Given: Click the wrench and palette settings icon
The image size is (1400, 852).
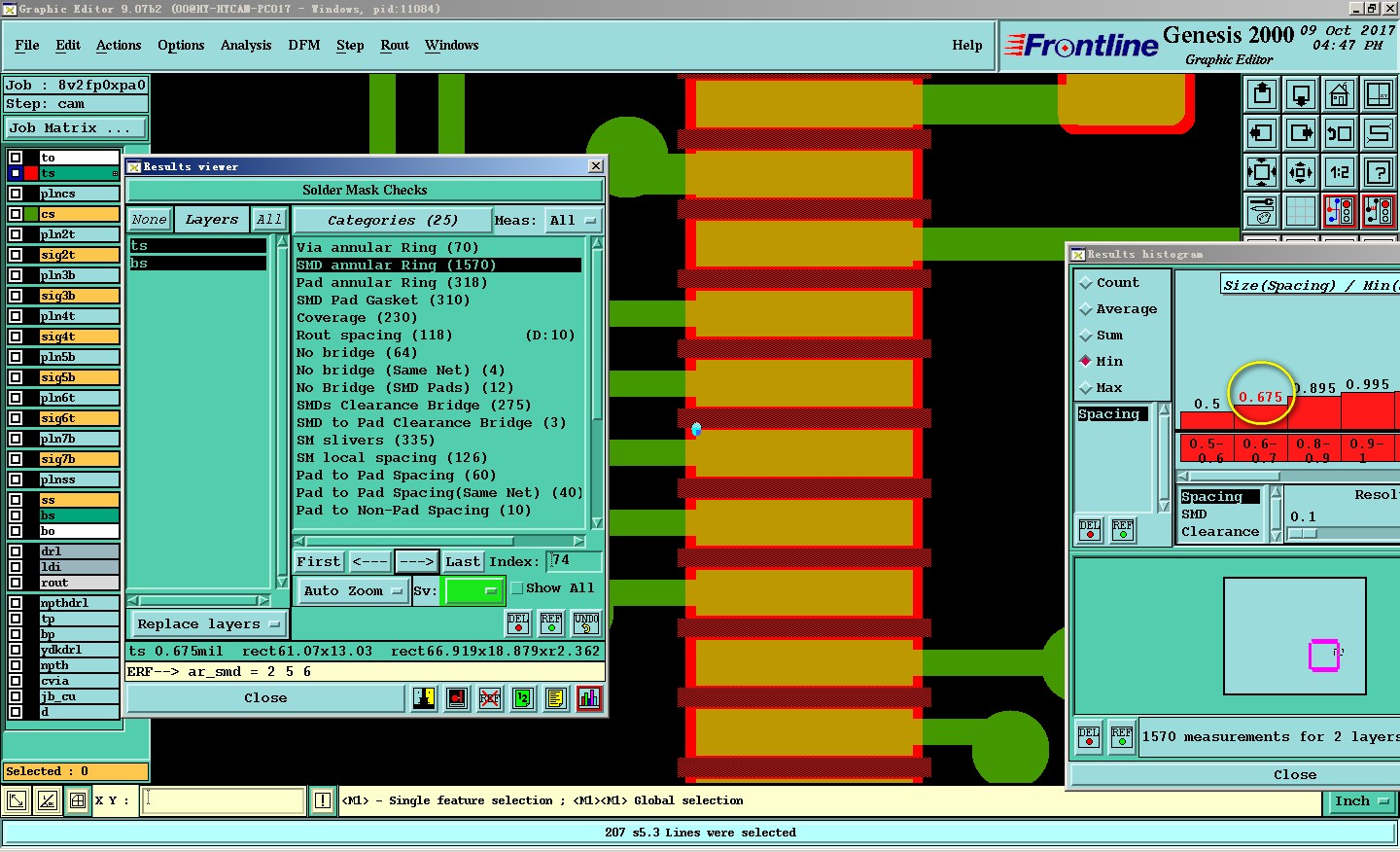Looking at the screenshot, I should point(1262,211).
